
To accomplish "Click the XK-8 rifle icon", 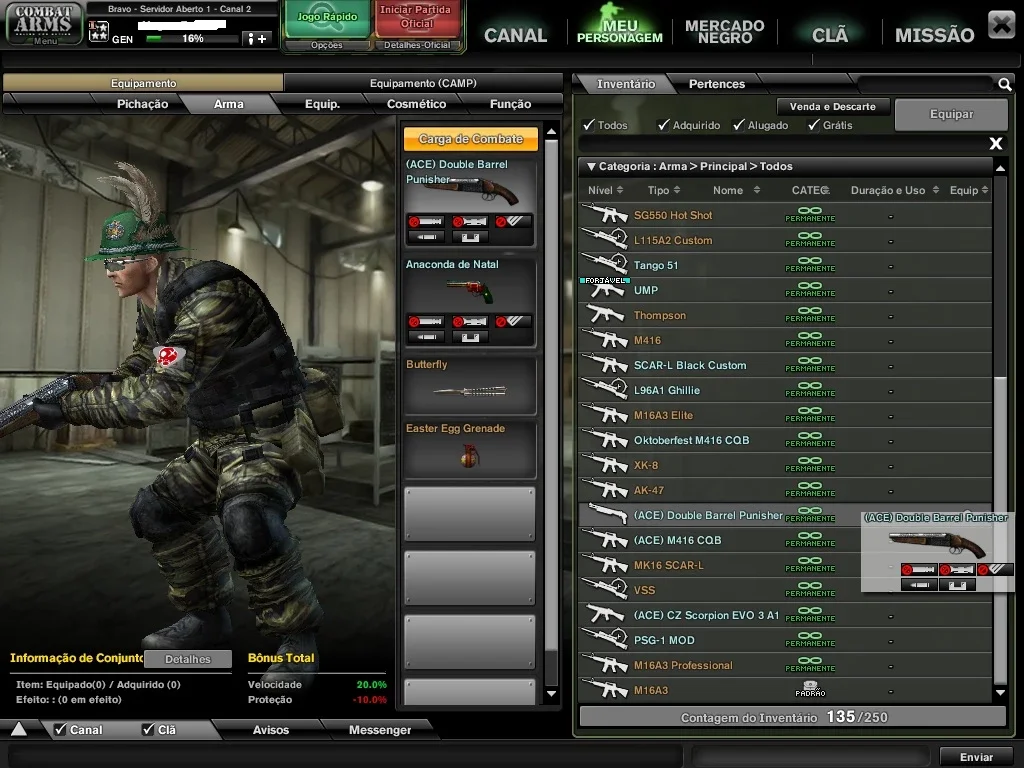I will click(605, 464).
